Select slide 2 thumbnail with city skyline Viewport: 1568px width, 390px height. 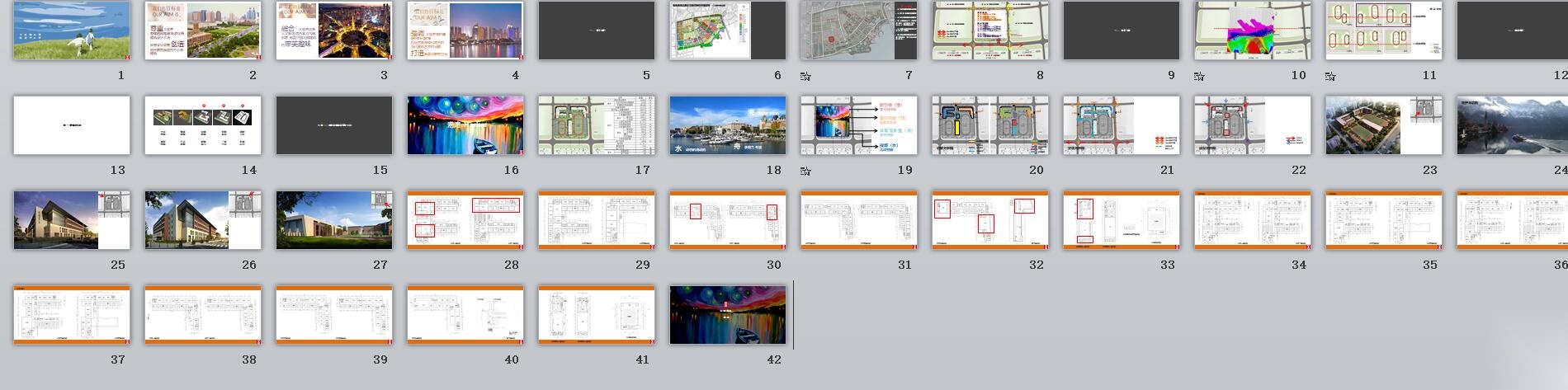pos(203,31)
